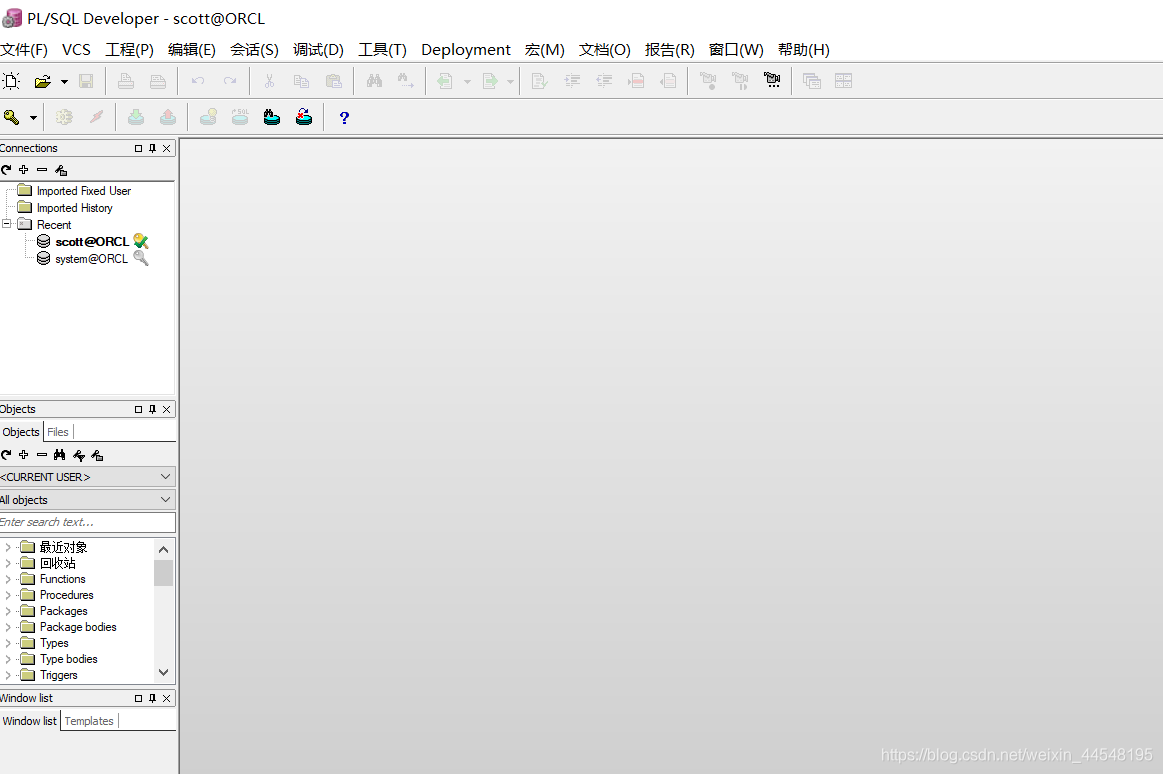Click the macro library camera icon

[x=772, y=81]
